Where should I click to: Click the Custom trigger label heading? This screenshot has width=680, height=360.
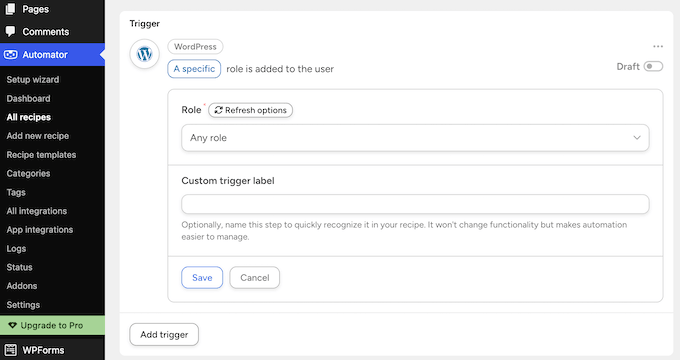[228, 180]
